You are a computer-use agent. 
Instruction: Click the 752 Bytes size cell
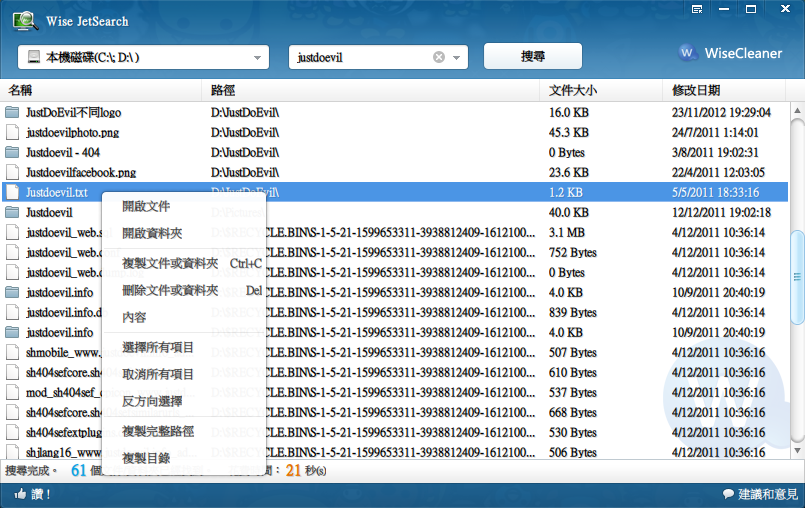coord(572,252)
